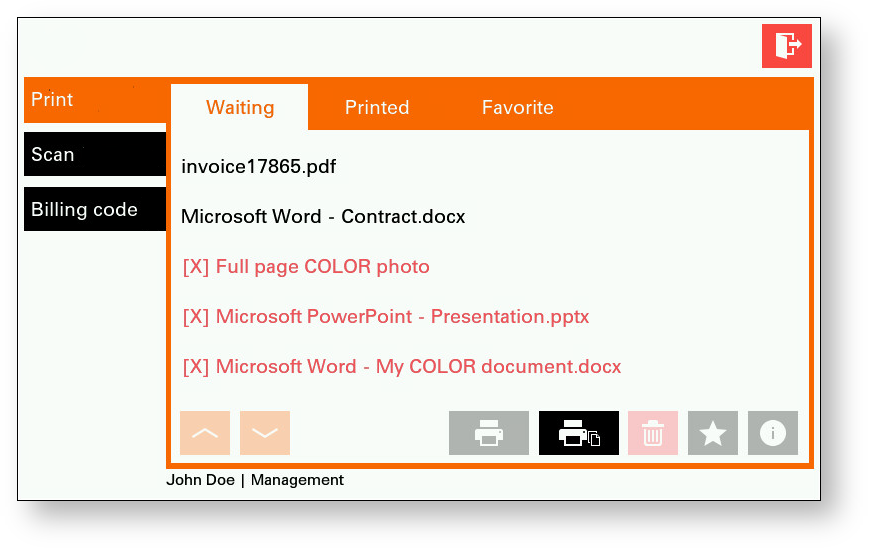Select Microsoft Word - Contract.docx job
Image resolution: width=869 pixels, height=549 pixels.
click(323, 216)
